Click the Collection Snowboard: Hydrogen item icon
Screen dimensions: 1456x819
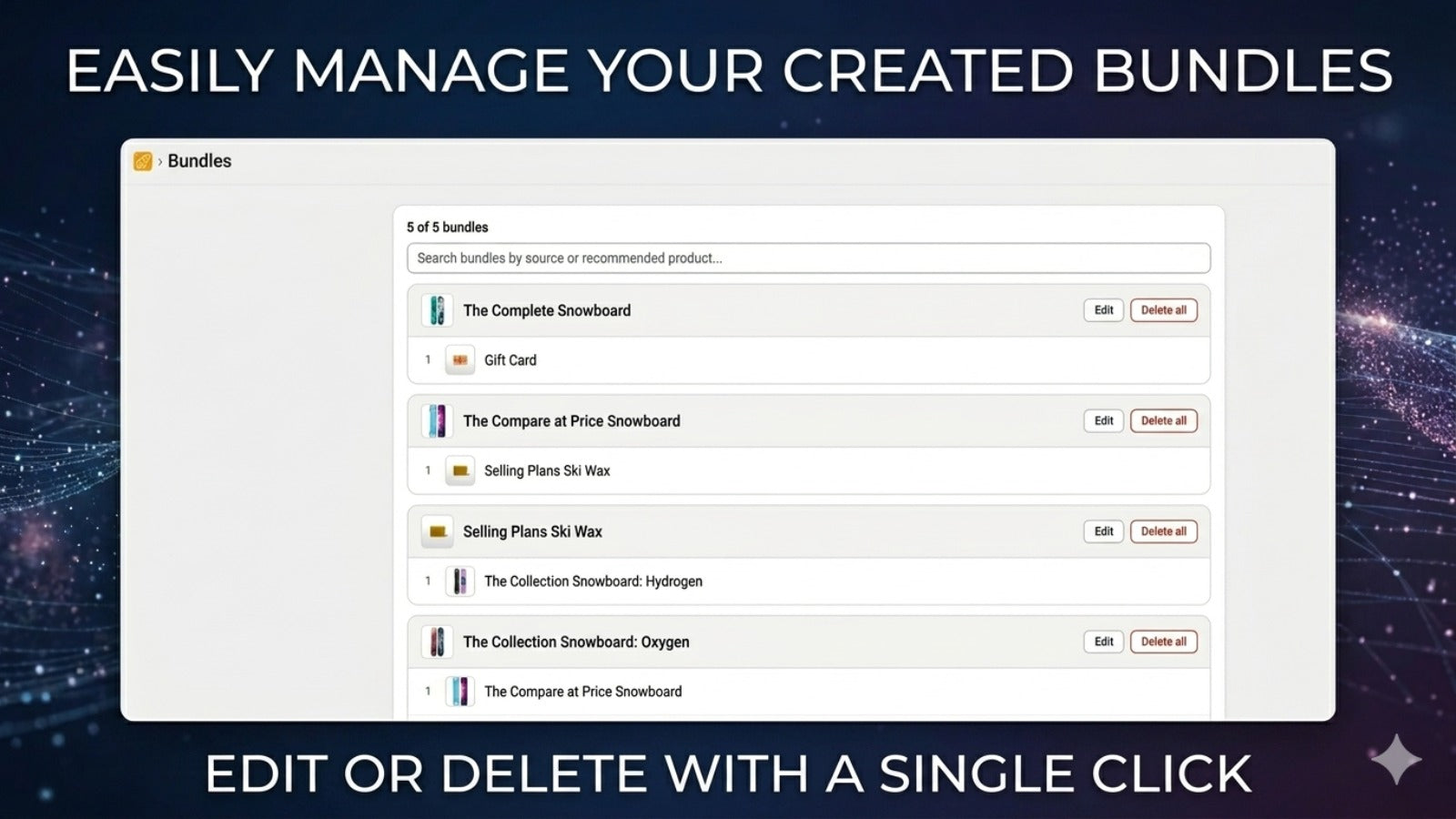[460, 581]
